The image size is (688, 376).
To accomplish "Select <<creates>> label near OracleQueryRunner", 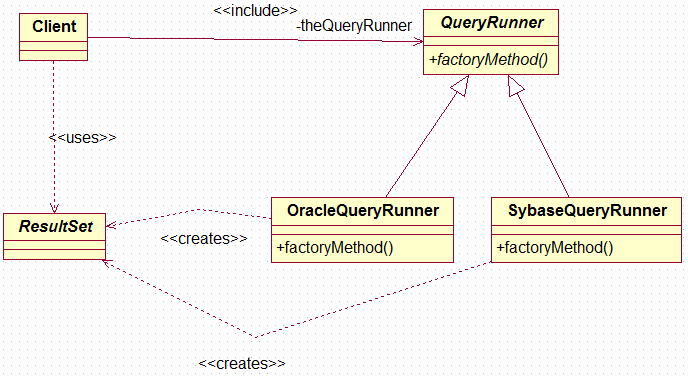I will [204, 239].
